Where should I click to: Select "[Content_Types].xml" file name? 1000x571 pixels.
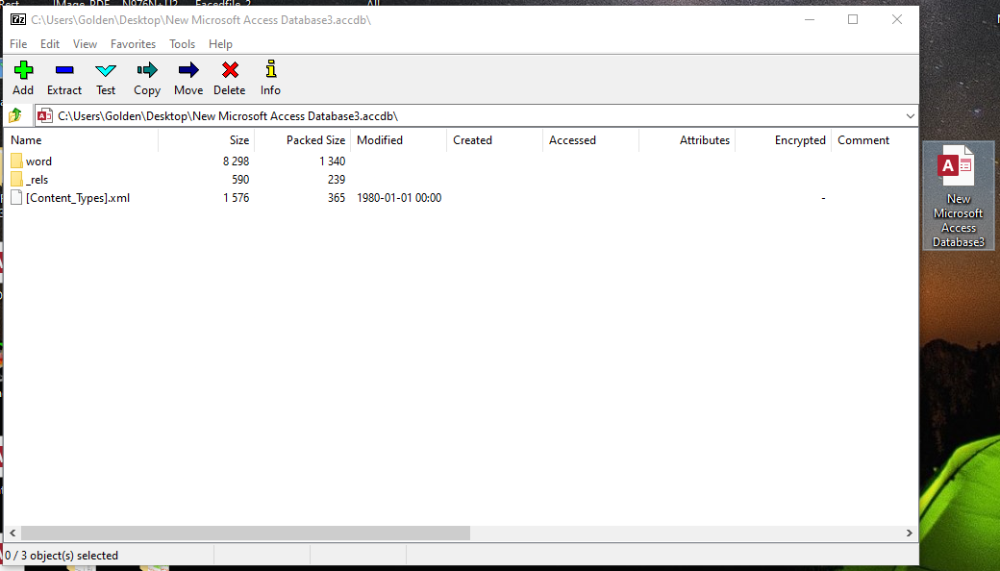point(78,198)
